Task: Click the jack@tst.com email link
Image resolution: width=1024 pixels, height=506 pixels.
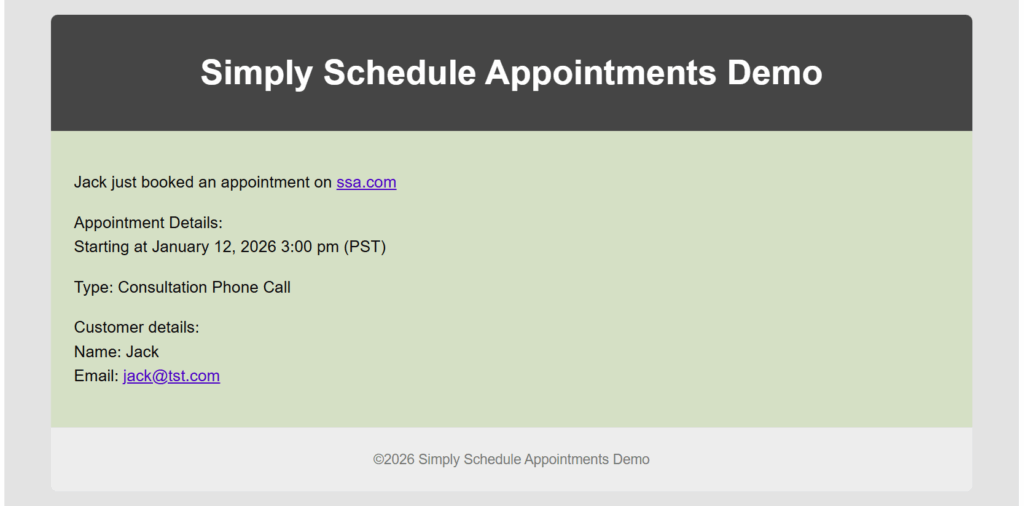Action: tap(171, 376)
